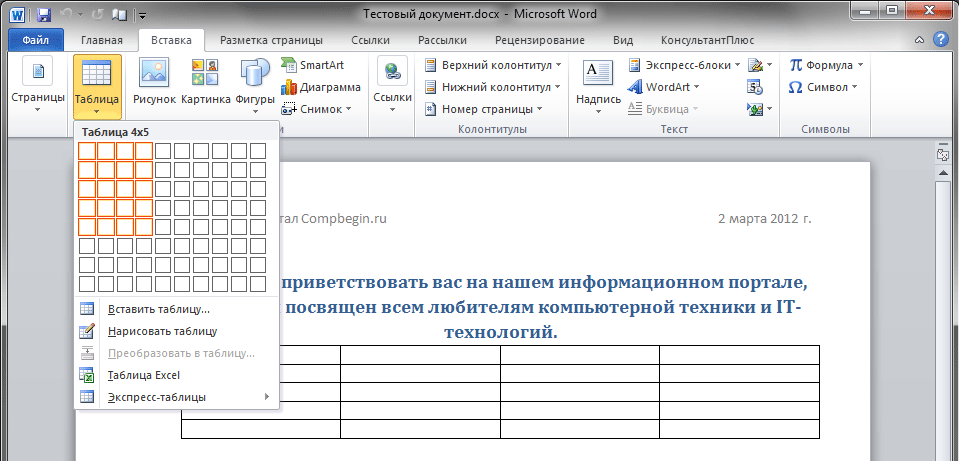Click the open-book icon in Quick Access Toolbar
Screen dimensions: 959x461
pyautogui.click(x=120, y=13)
